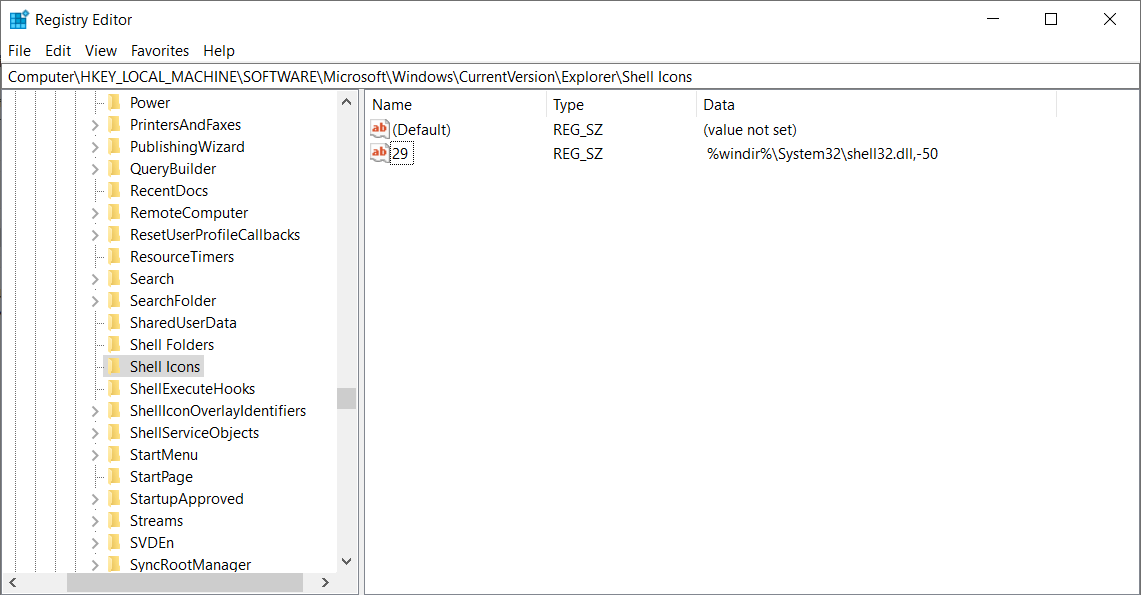Click the SearchFolder folder icon

click(114, 300)
